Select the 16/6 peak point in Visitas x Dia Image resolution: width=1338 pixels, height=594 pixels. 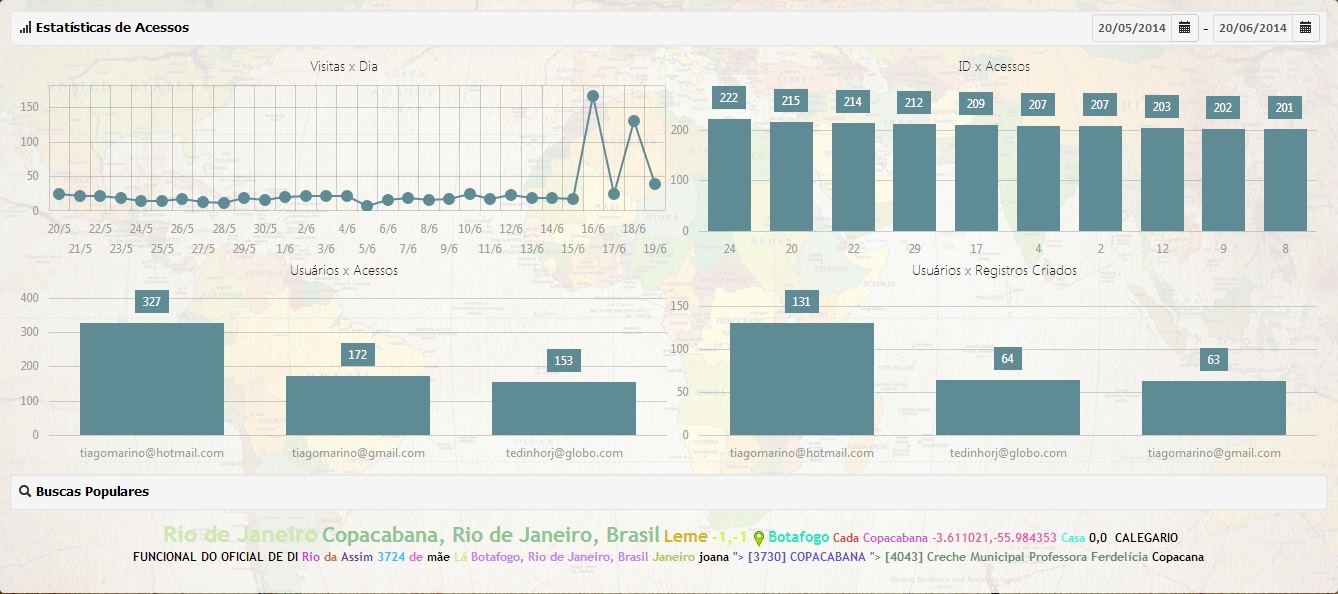(x=593, y=96)
